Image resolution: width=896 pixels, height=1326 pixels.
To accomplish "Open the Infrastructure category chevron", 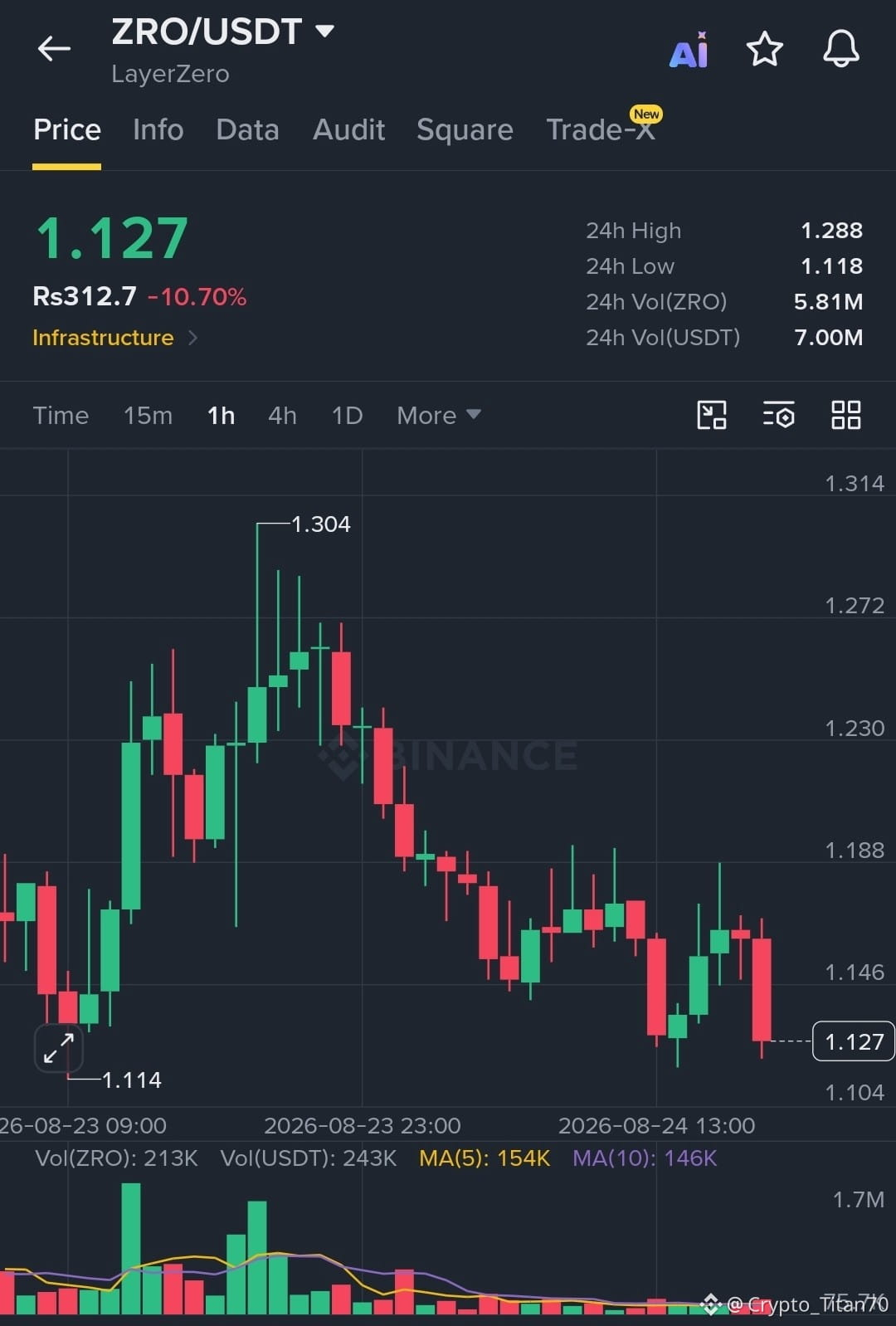I will [x=192, y=338].
